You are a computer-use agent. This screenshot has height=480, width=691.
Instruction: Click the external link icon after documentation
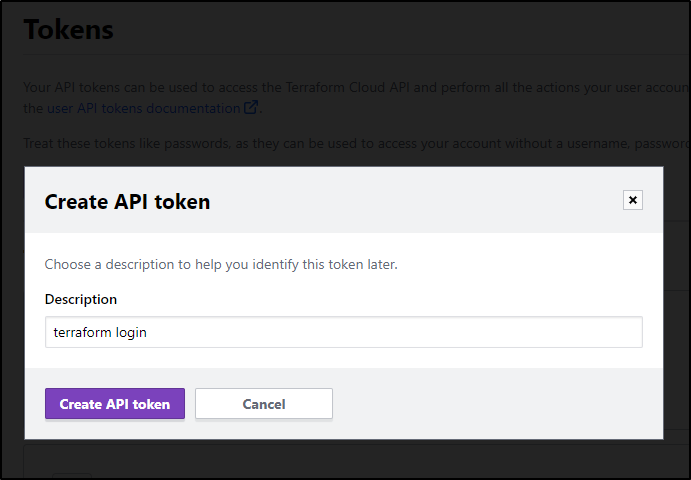click(x=251, y=108)
